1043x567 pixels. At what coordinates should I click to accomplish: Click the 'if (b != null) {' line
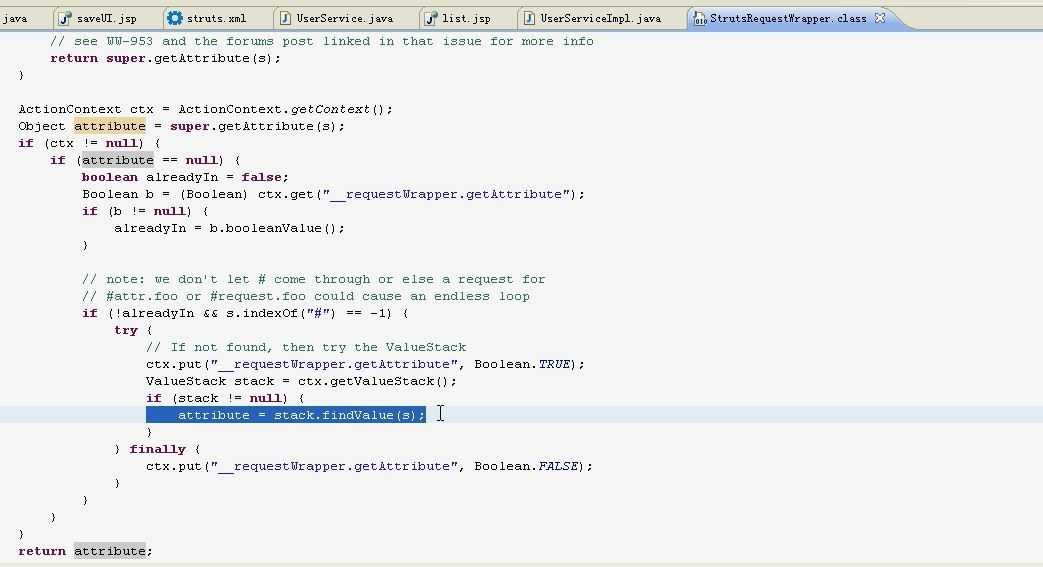[x=145, y=211]
